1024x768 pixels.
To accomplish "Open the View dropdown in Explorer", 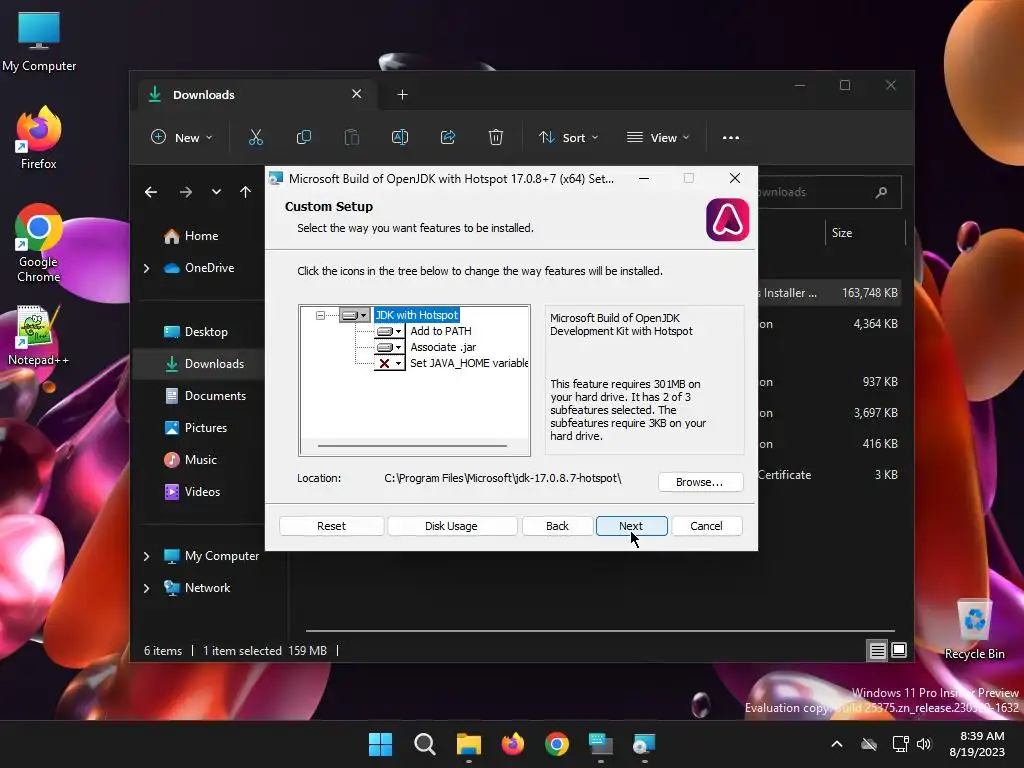I will (658, 138).
